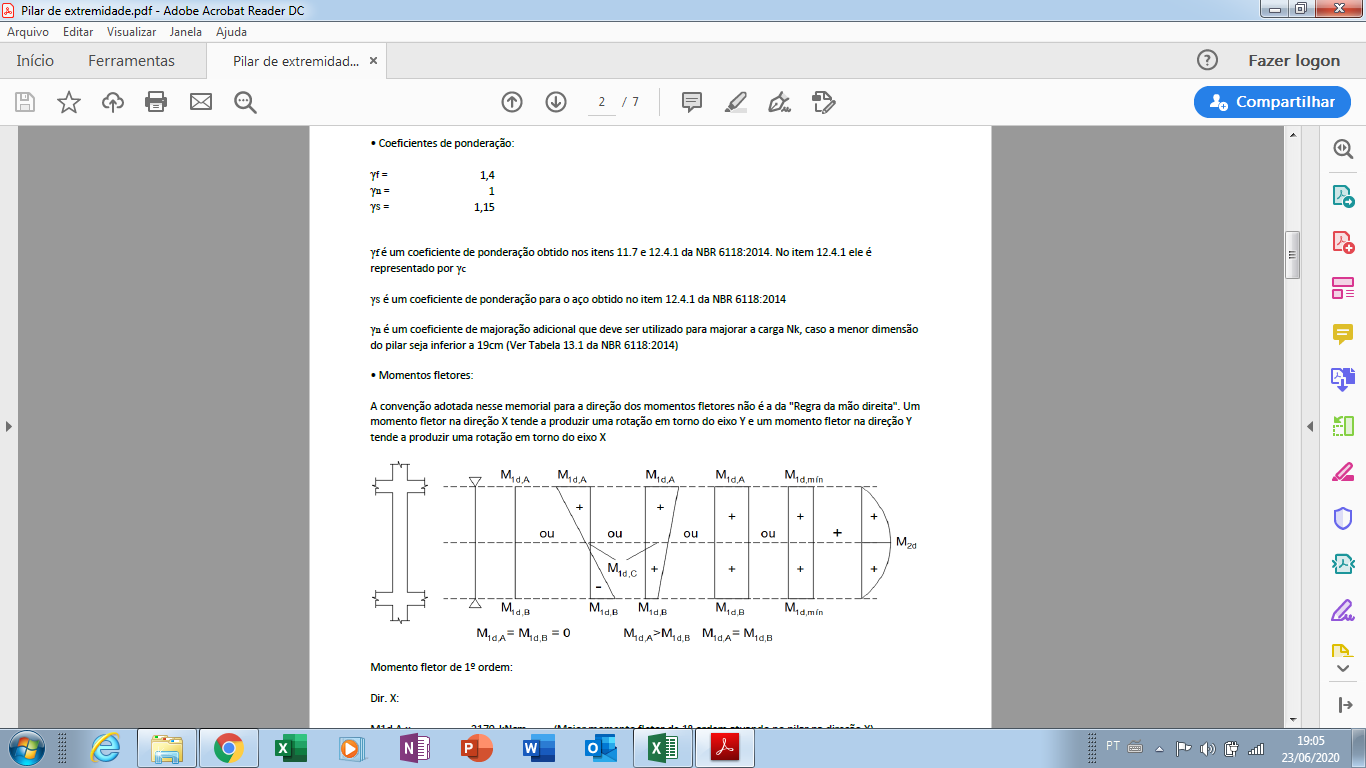1366x768 pixels.
Task: Open Windows Explorer from taskbar
Action: pyautogui.click(x=166, y=748)
